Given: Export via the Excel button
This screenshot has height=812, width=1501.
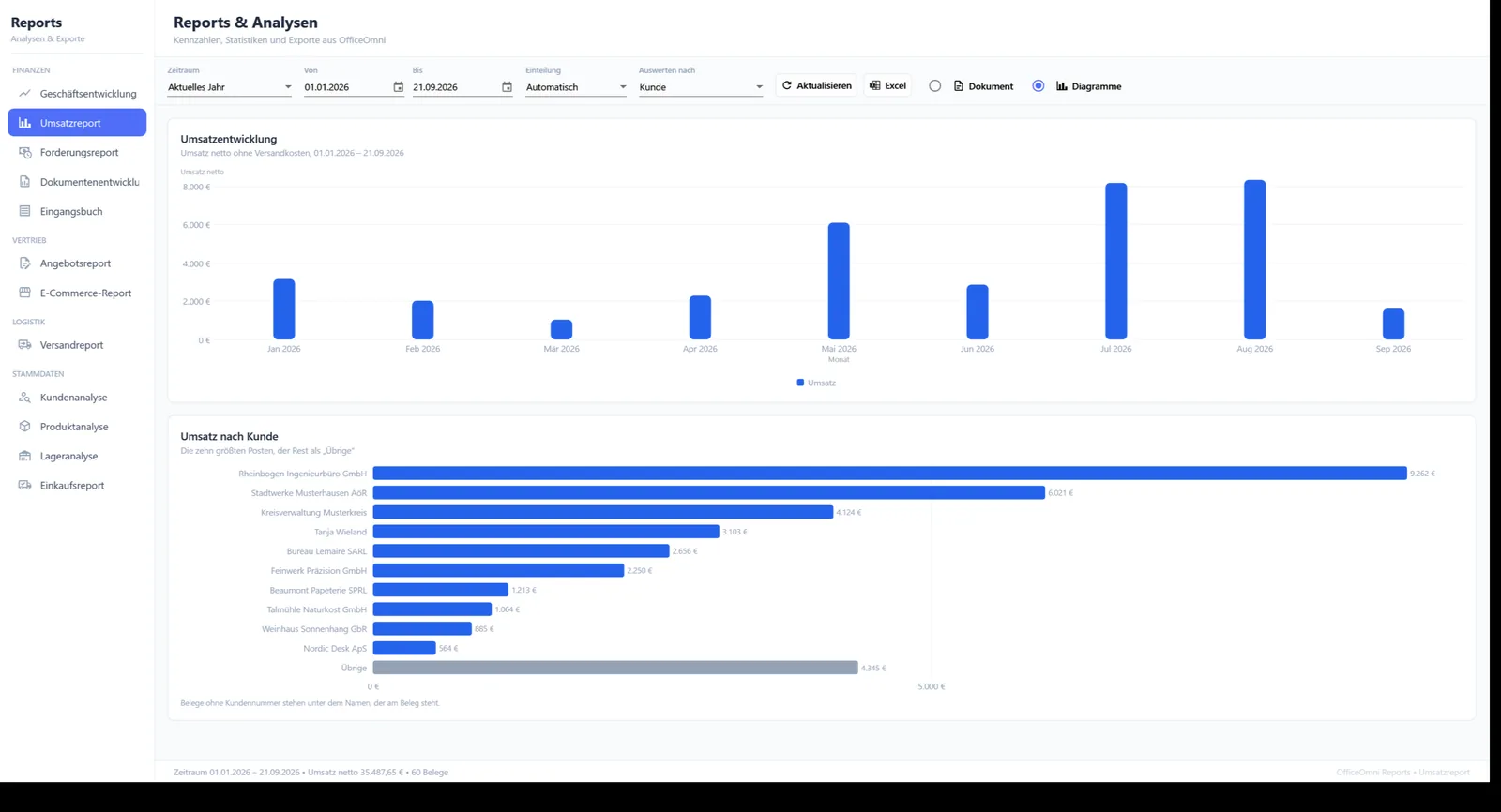Looking at the screenshot, I should 887,85.
